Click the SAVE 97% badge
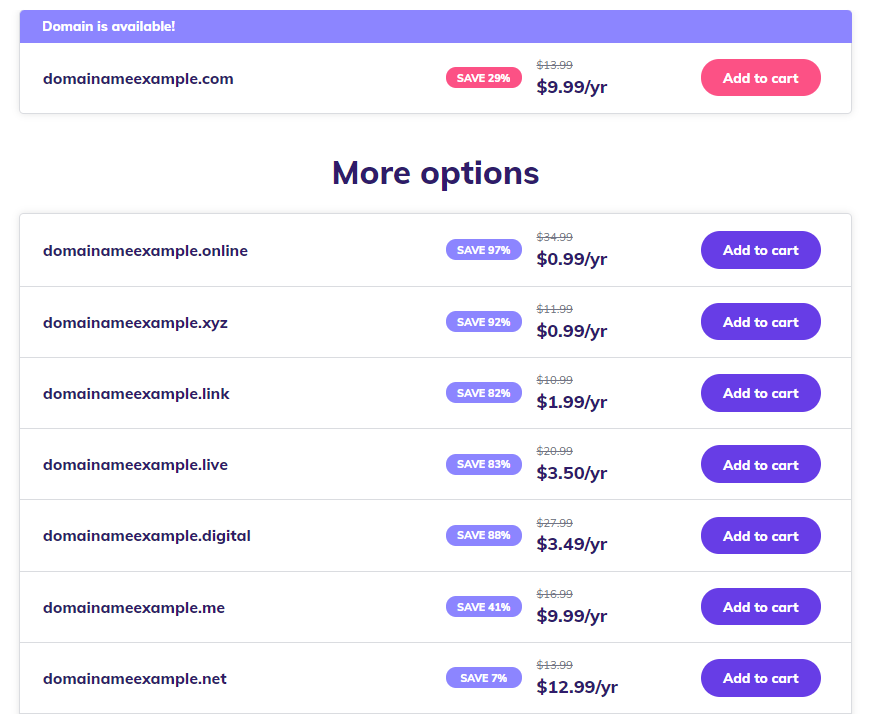The height and width of the screenshot is (714, 872). point(483,250)
